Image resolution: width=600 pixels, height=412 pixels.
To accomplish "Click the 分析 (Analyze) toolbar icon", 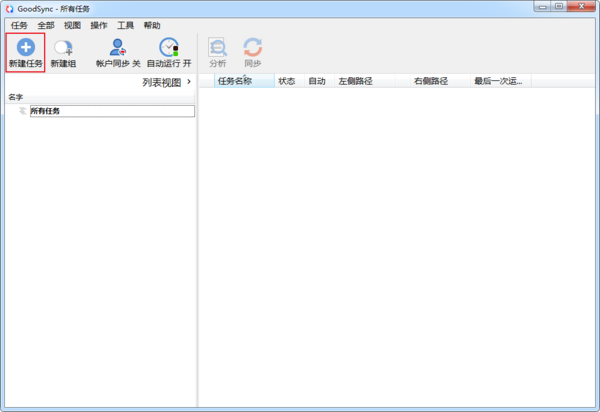I will pos(217,47).
